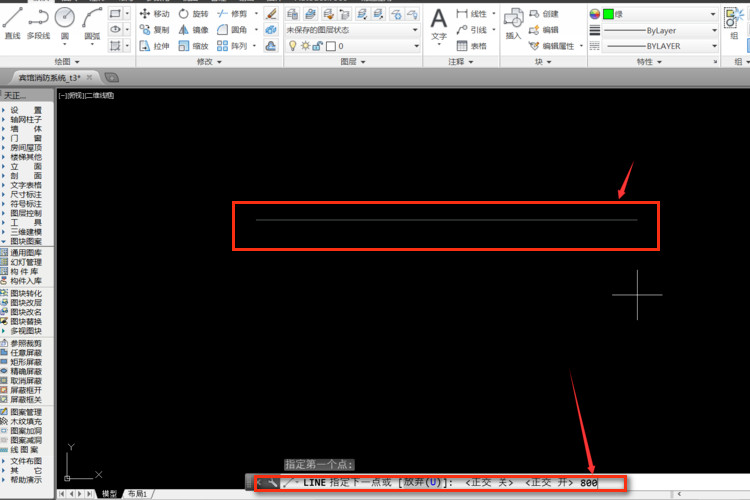The height and width of the screenshot is (500, 750).
Task: Open the 构件库 tool
Action: click(22, 271)
